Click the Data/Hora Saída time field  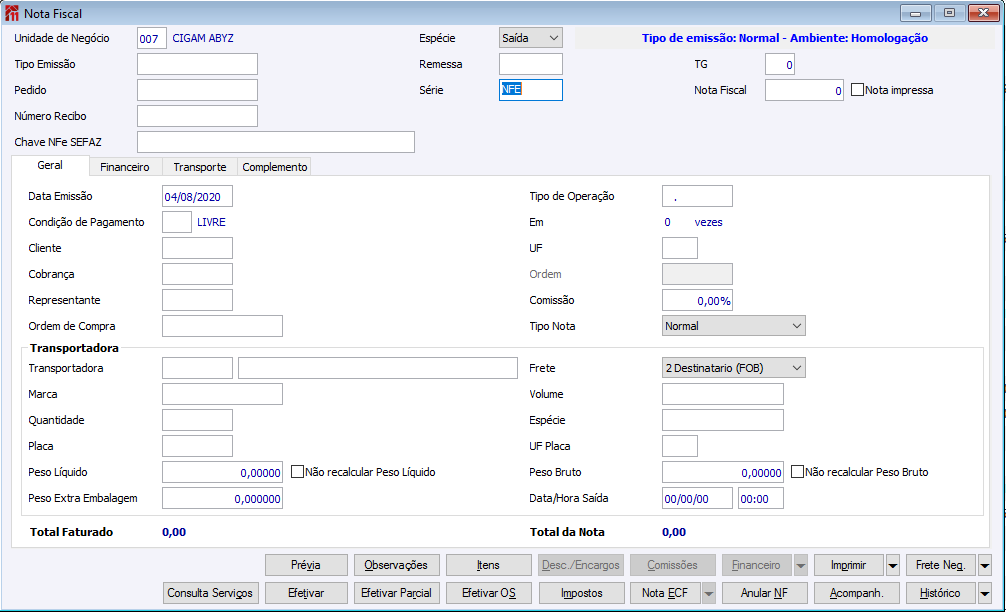[x=760, y=498]
